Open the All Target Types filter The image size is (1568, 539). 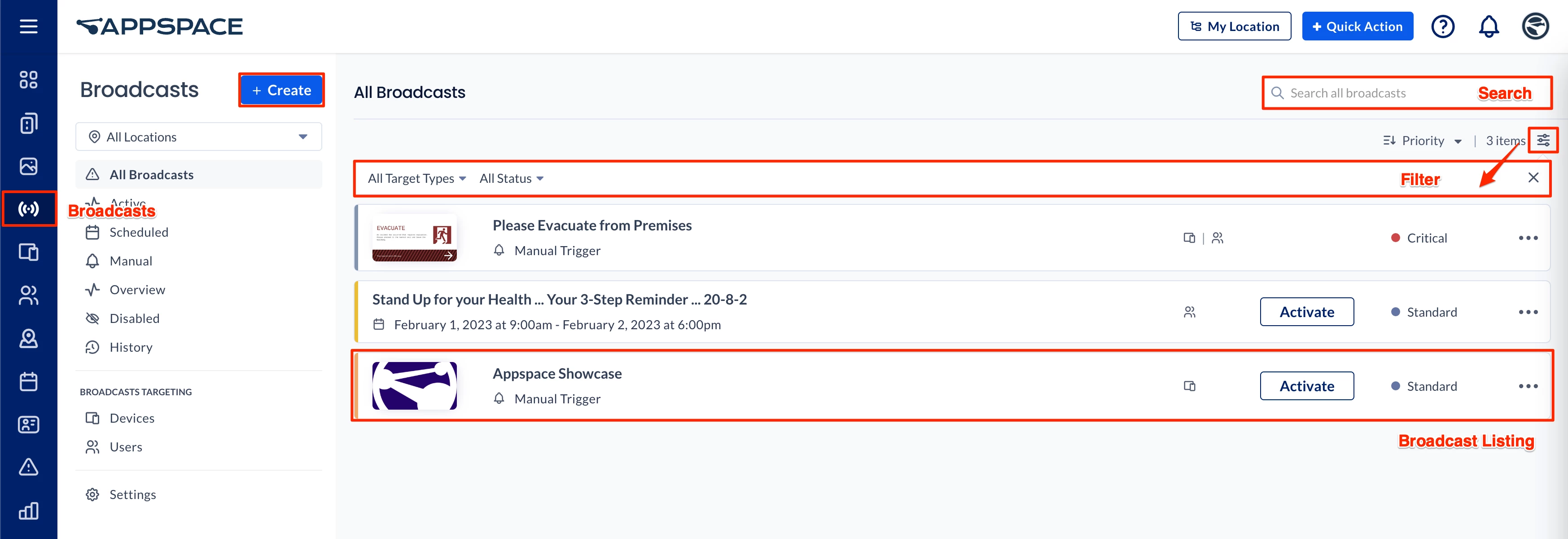coord(416,178)
